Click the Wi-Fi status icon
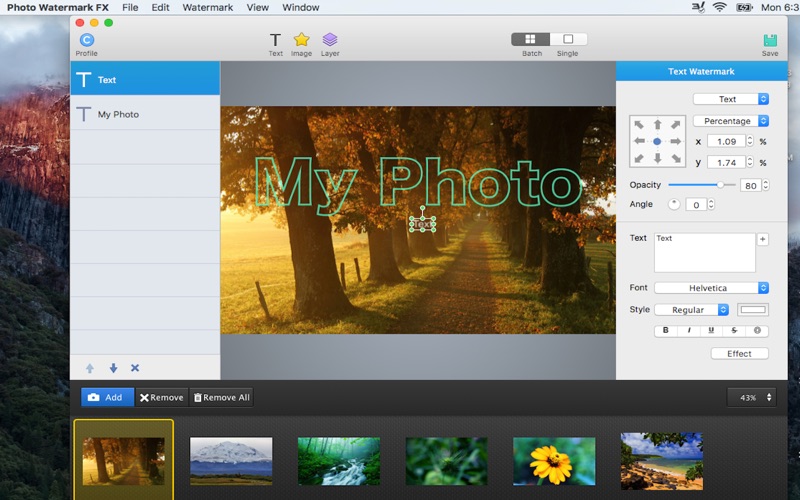The height and width of the screenshot is (500, 800). click(719, 7)
